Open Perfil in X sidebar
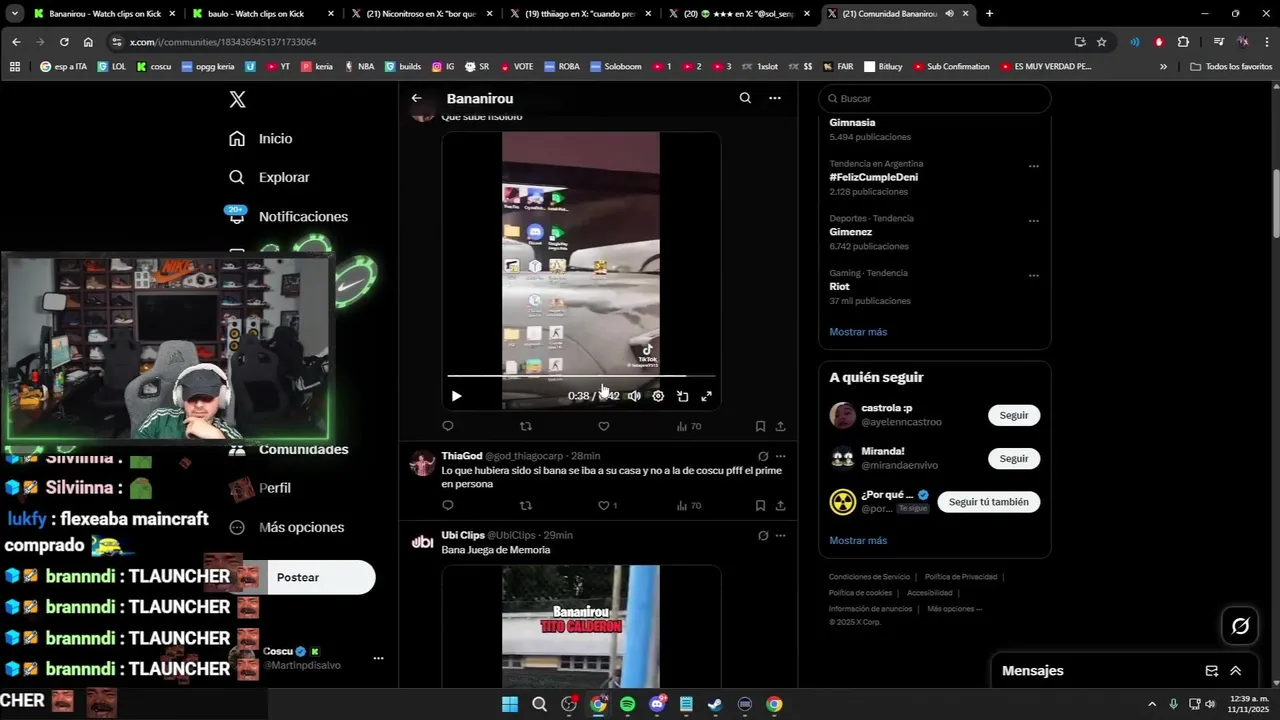The width and height of the screenshot is (1280, 720). (x=260, y=488)
